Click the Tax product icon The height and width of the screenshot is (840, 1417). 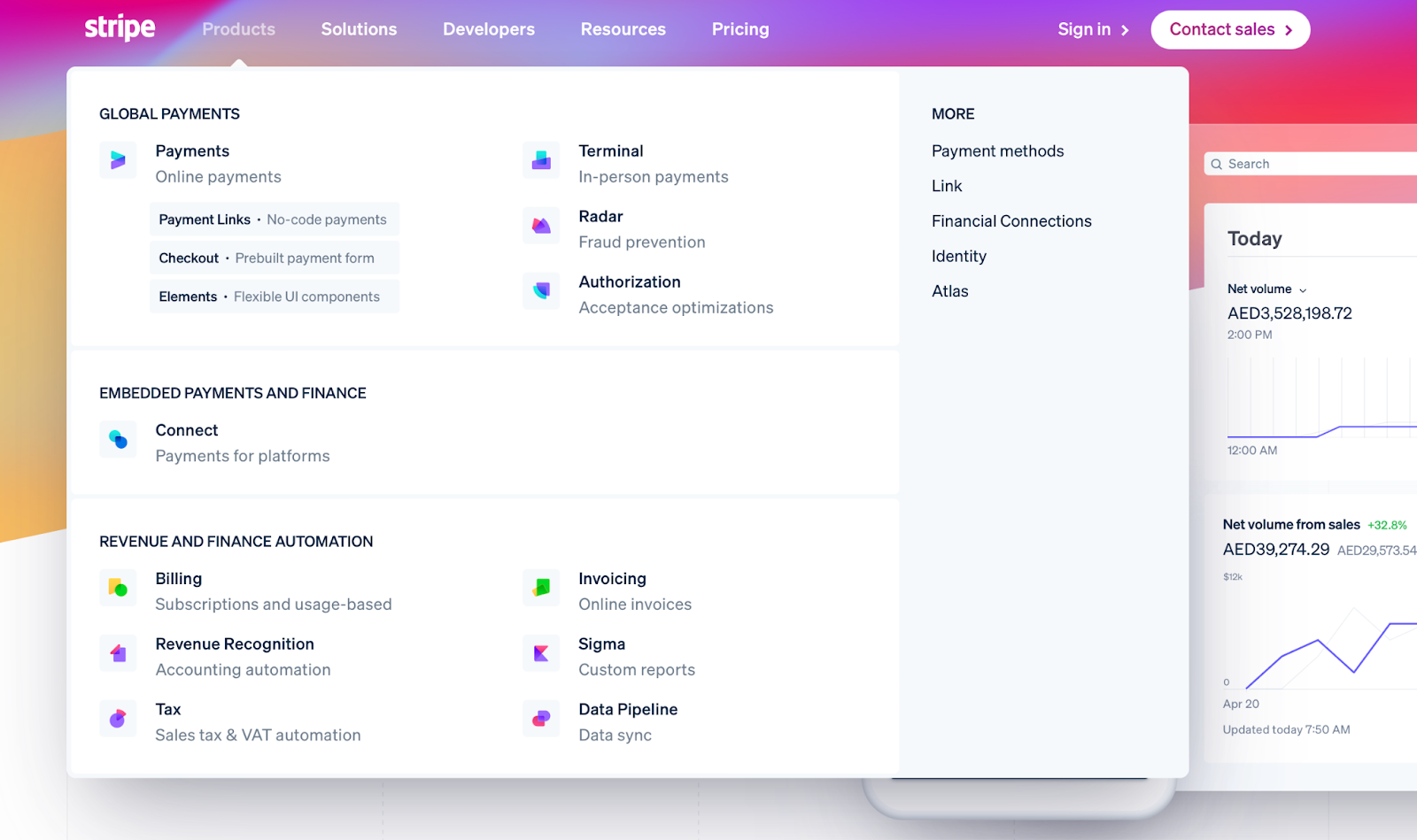(118, 719)
